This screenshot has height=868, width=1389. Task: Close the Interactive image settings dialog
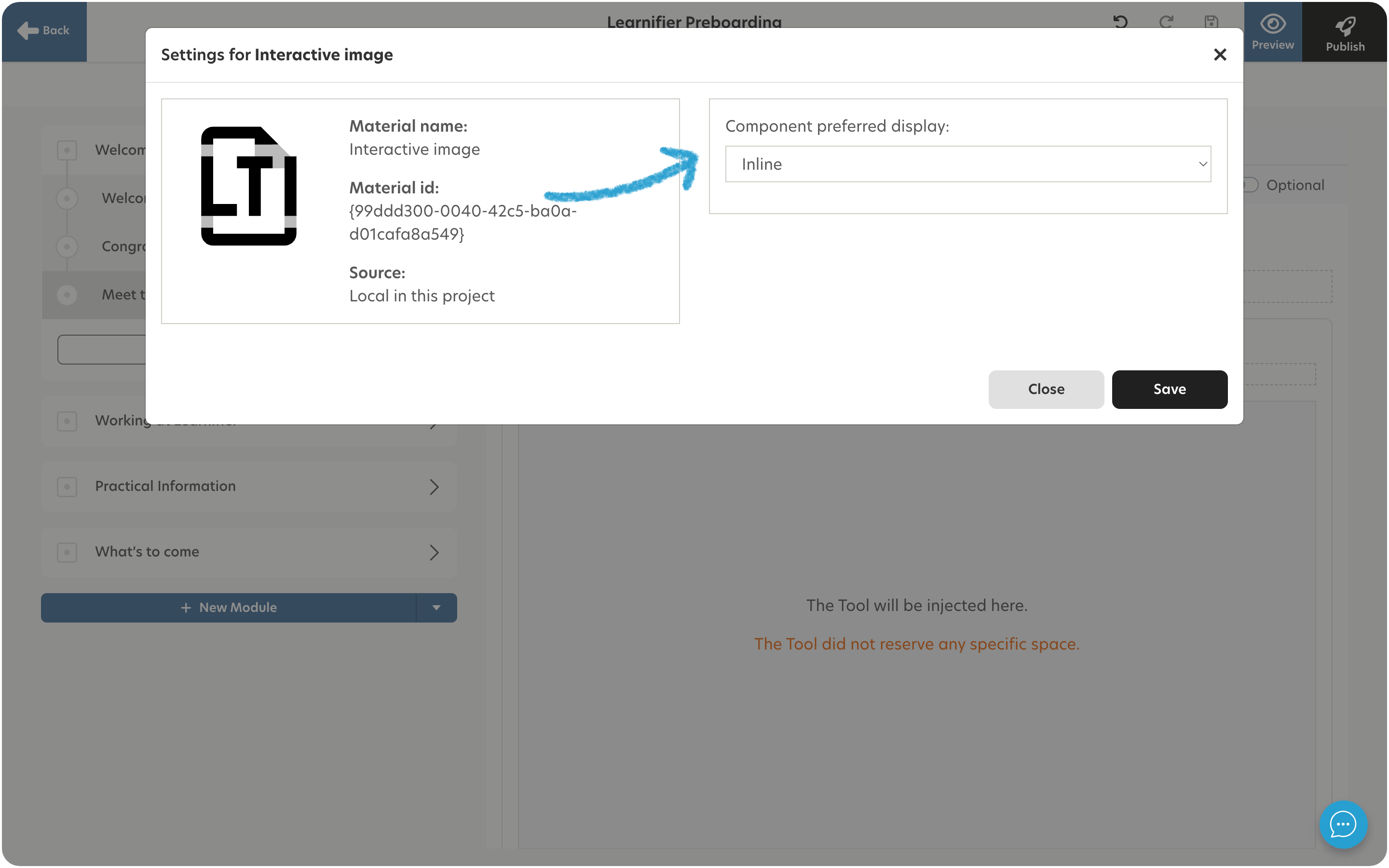[x=1220, y=54]
